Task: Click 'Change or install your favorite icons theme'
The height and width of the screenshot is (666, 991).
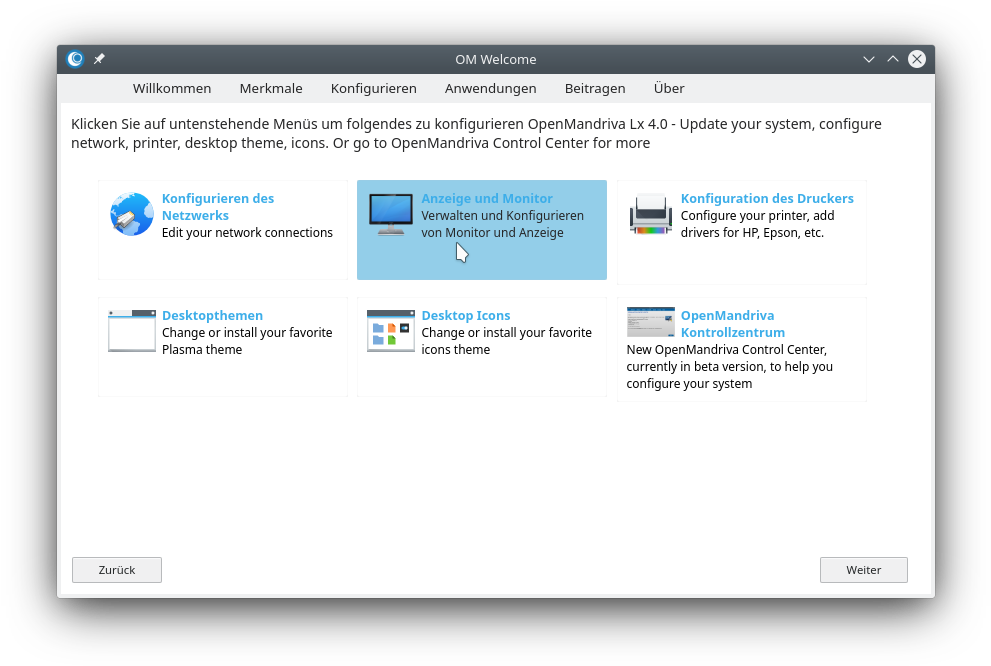Action: (506, 341)
